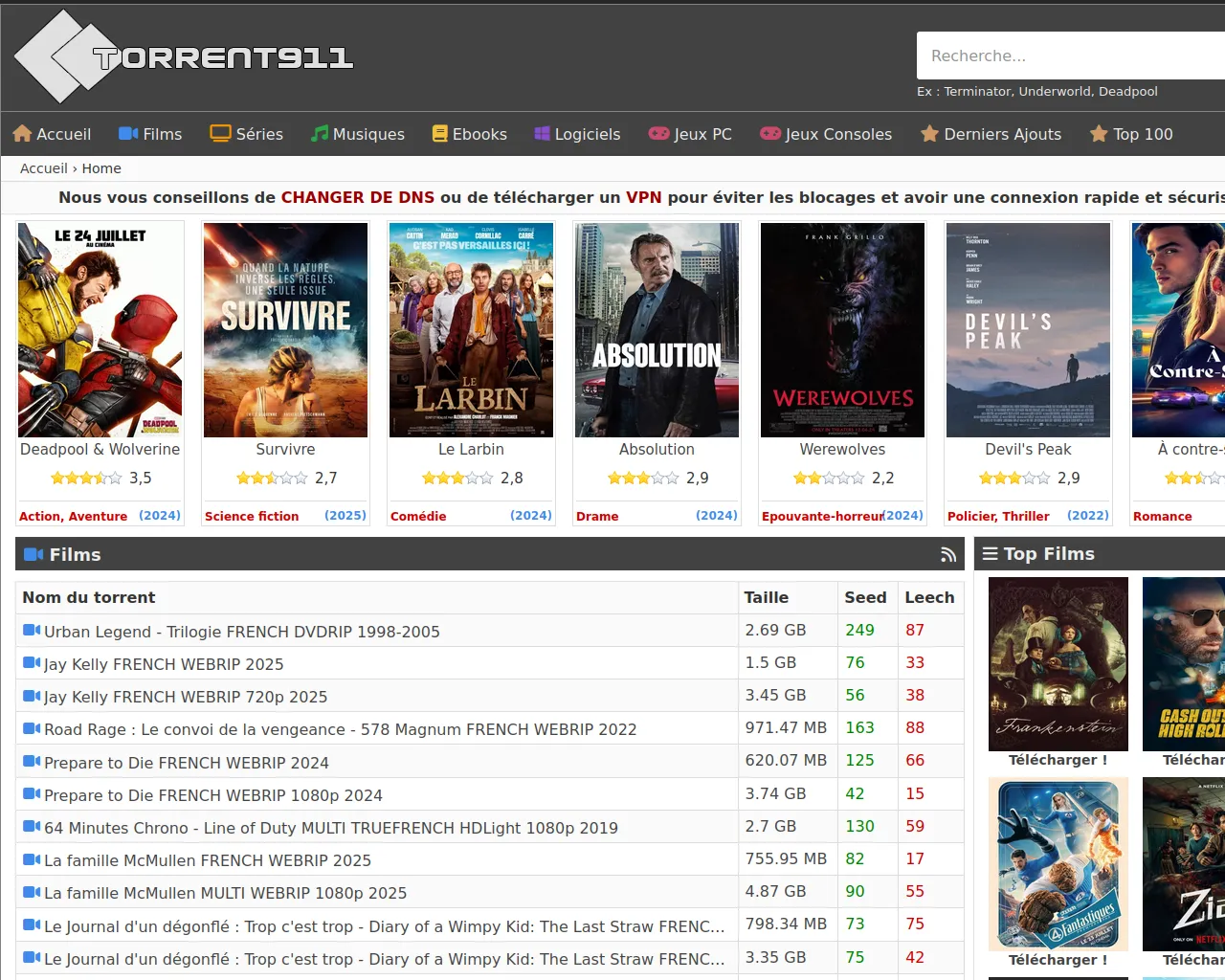
Task: Select the Werewolves movie poster
Action: 842,330
